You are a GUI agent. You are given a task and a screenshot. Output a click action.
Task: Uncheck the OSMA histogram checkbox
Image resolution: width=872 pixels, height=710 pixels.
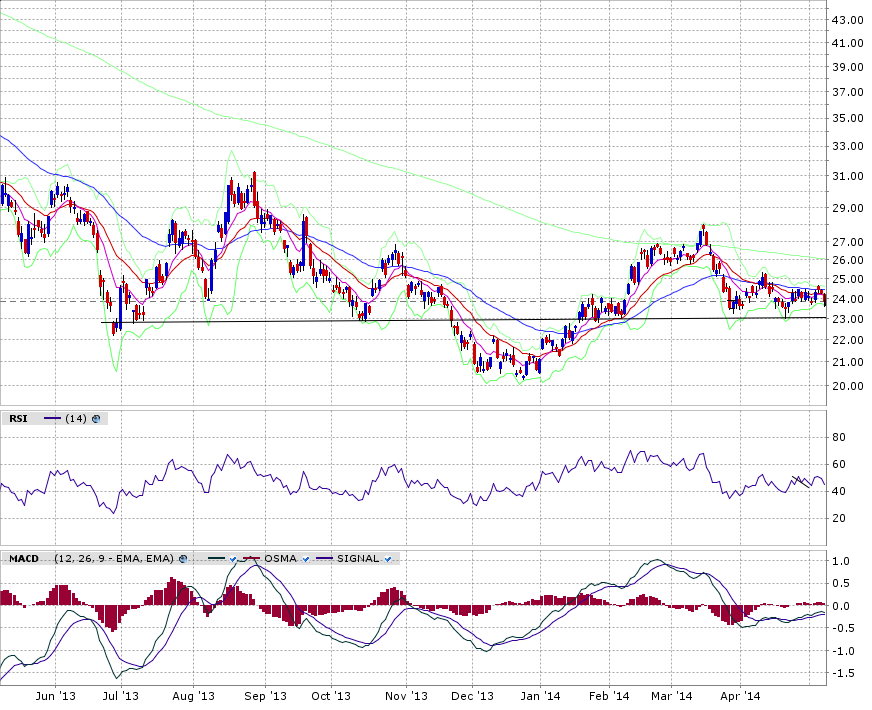pos(305,559)
